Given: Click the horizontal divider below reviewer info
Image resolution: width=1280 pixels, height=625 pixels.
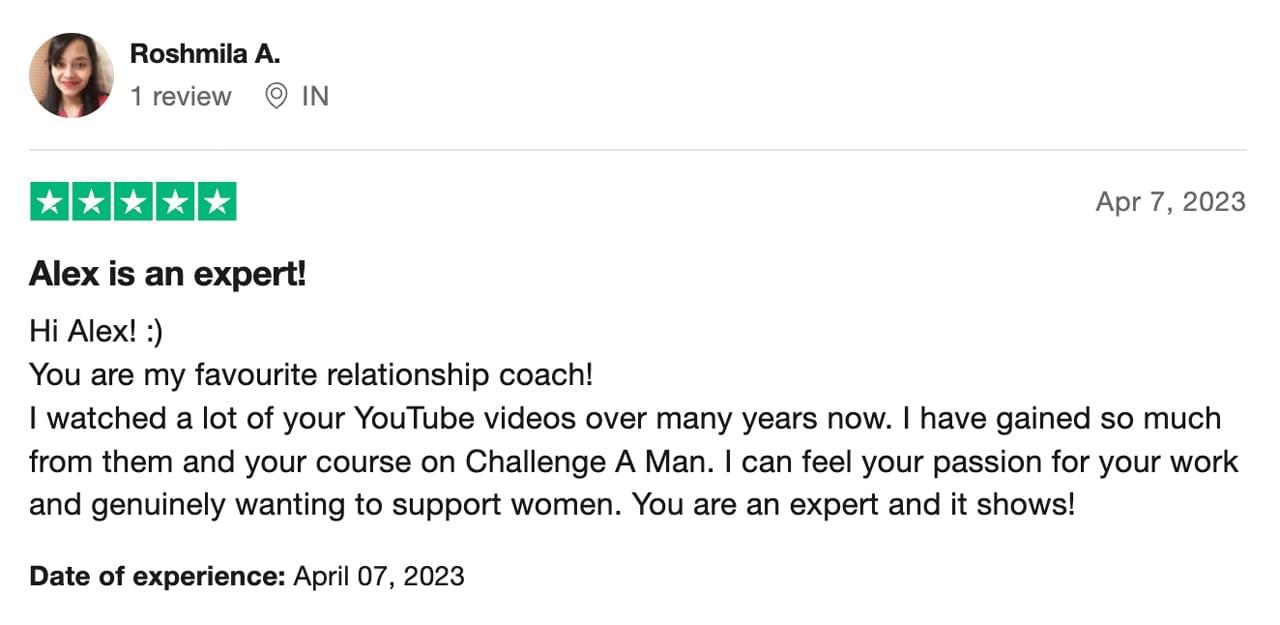Looking at the screenshot, I should coord(638,150).
